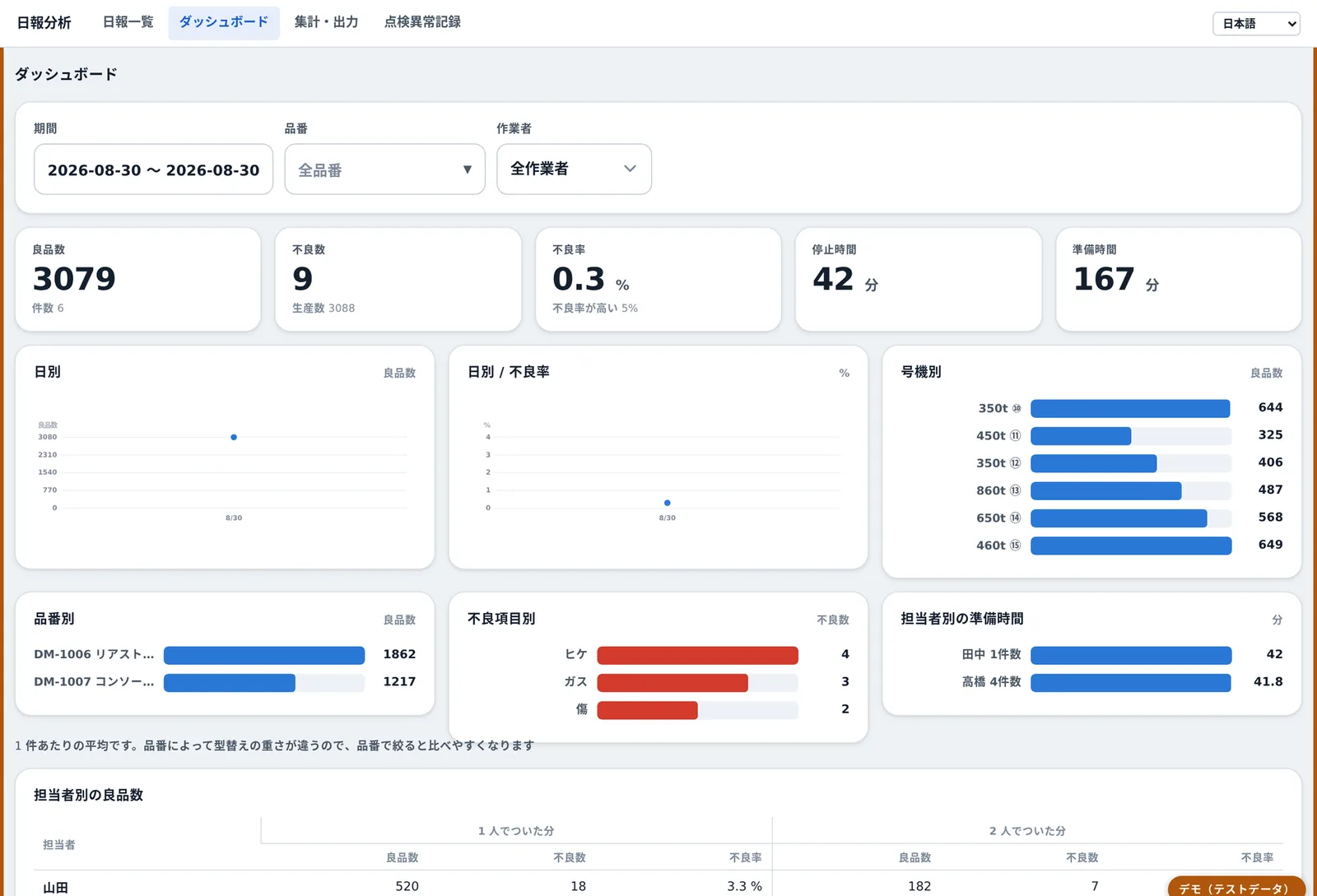Click the 650t ⑭ machine bar

(x=1119, y=518)
